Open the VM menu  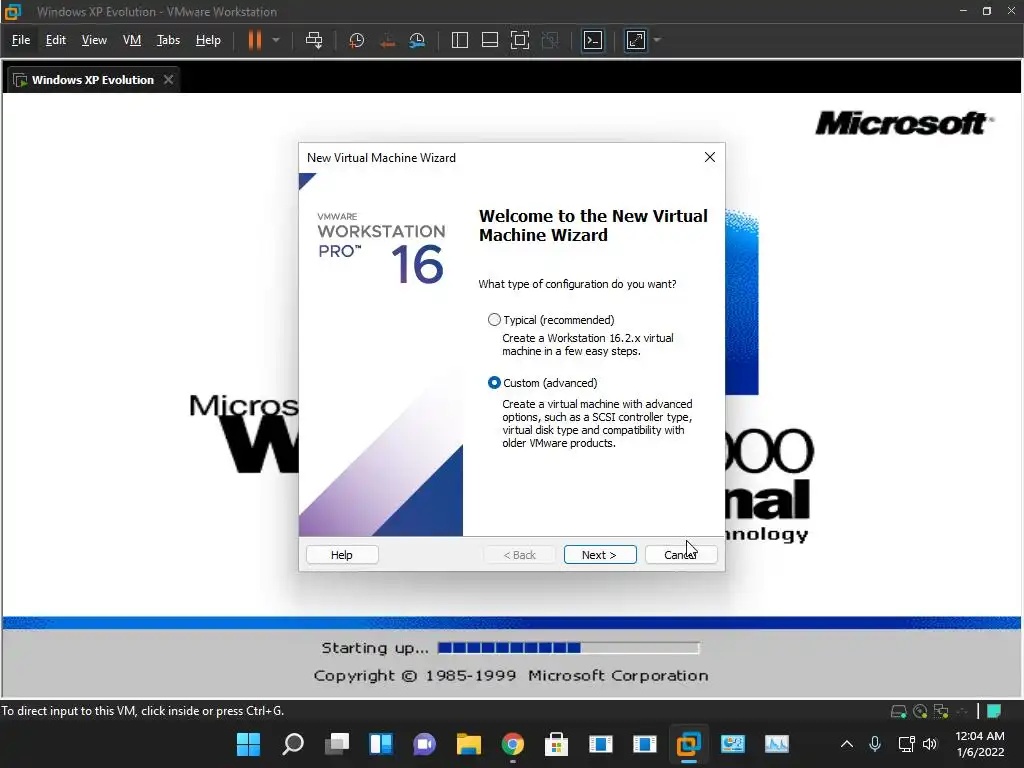132,40
